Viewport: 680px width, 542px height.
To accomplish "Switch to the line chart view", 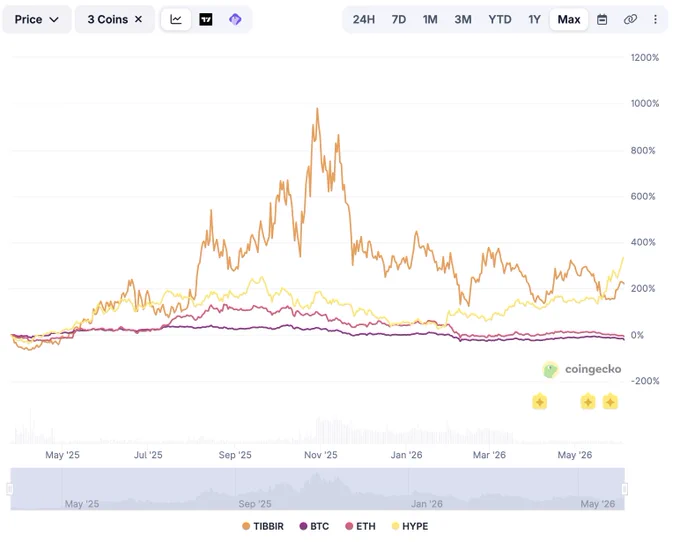I will pos(176,20).
